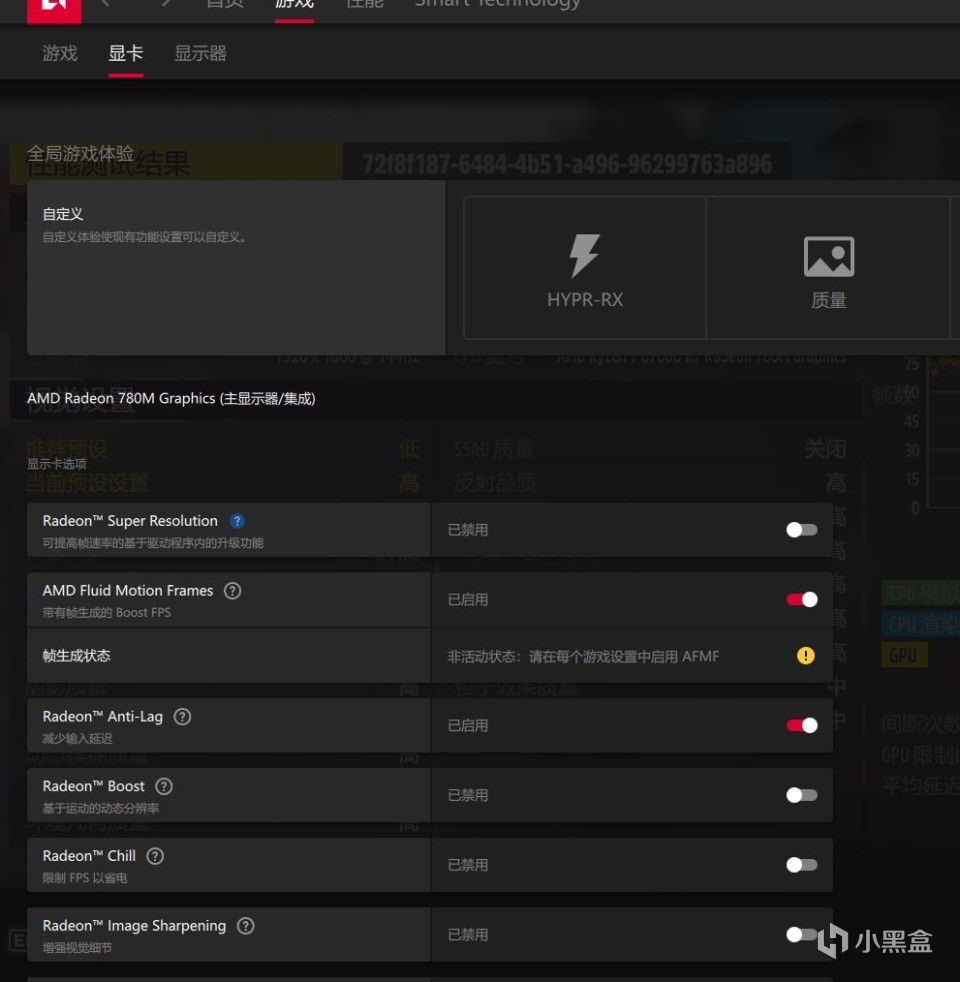Click the 非活动状态 AFMF status text

[583, 656]
